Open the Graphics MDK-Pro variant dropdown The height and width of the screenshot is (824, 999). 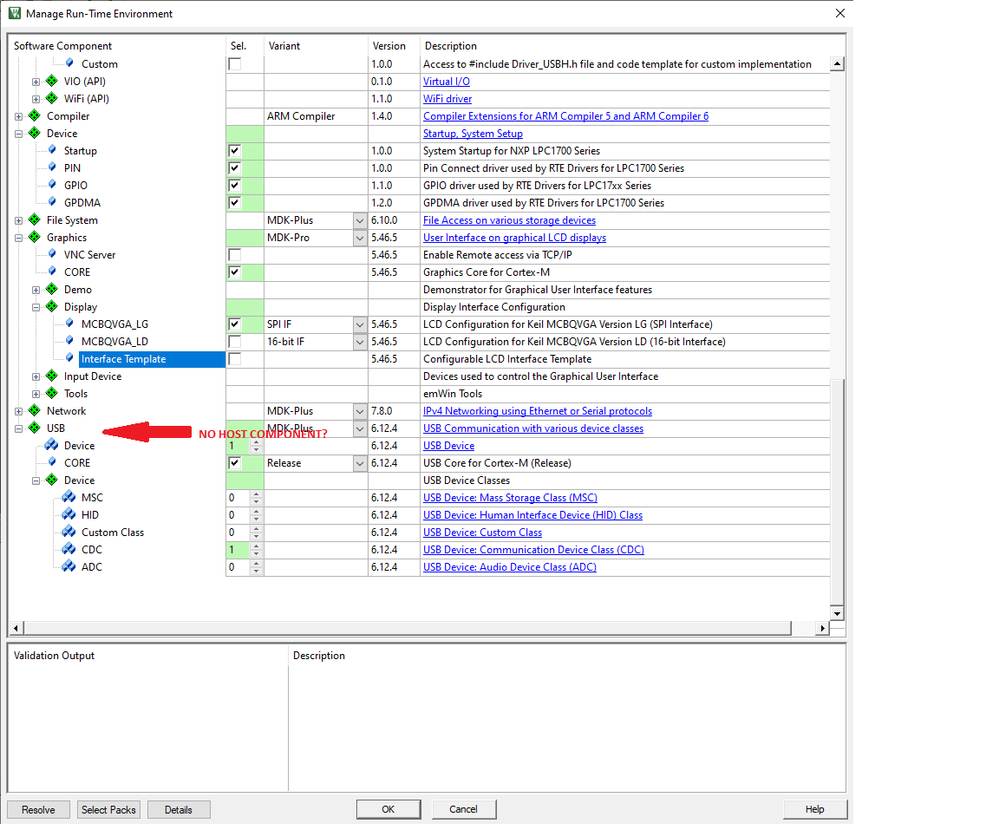pyautogui.click(x=360, y=238)
